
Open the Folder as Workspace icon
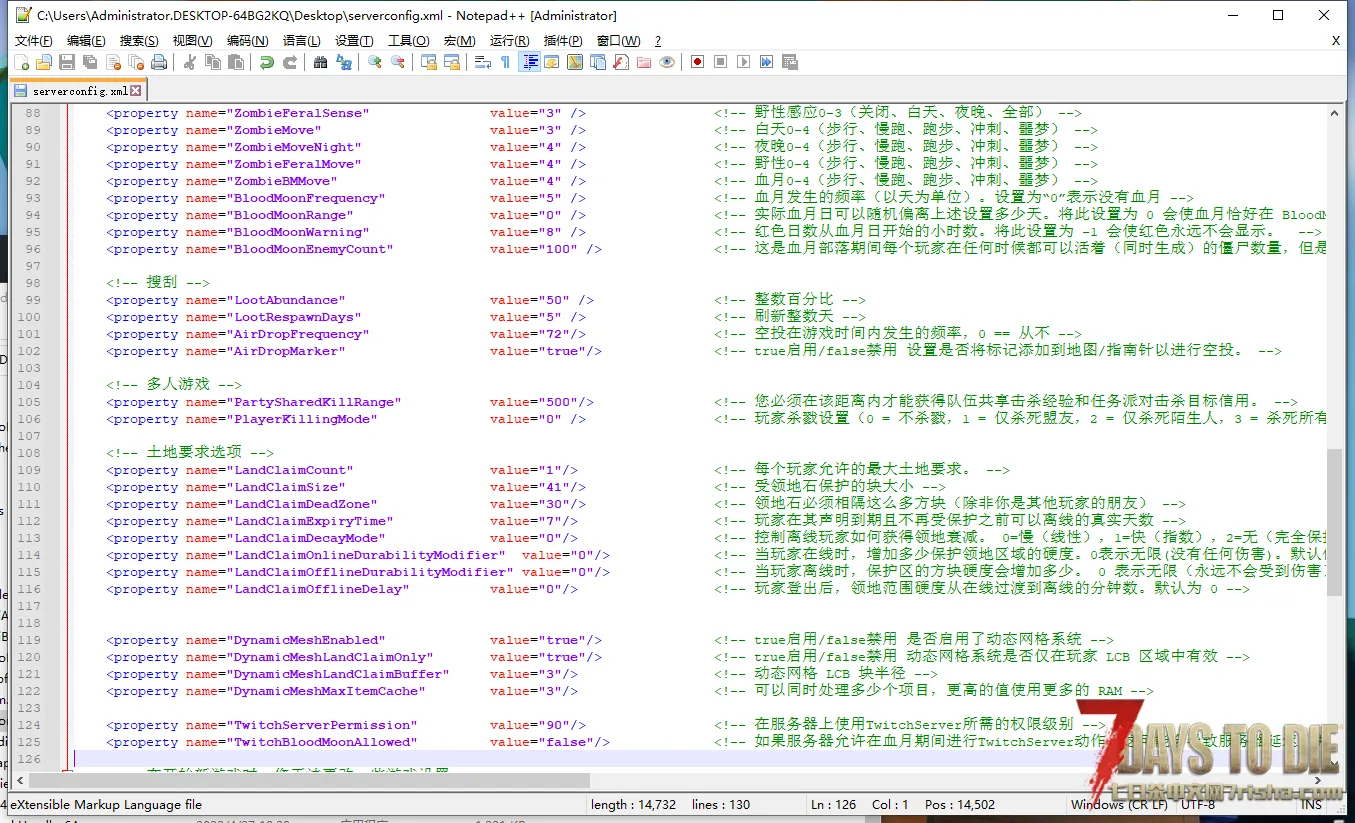pos(644,62)
